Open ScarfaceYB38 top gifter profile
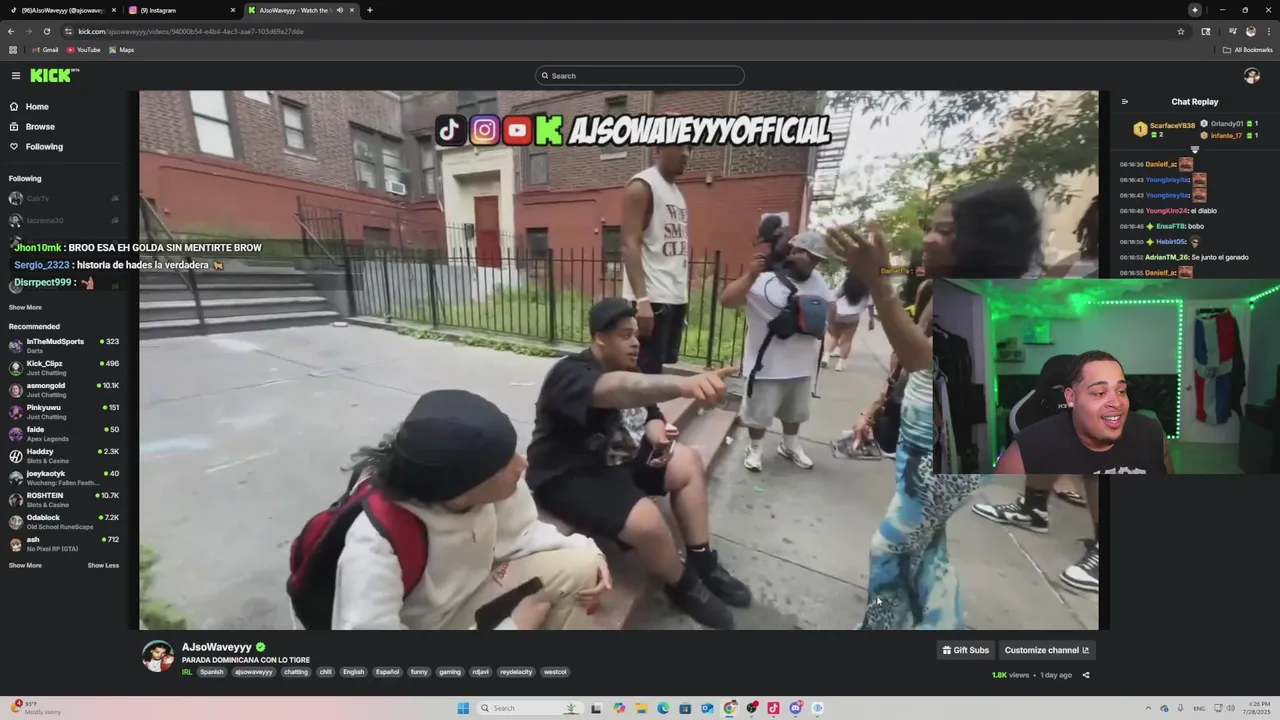Screen dimensions: 1280x720 (x=1165, y=129)
